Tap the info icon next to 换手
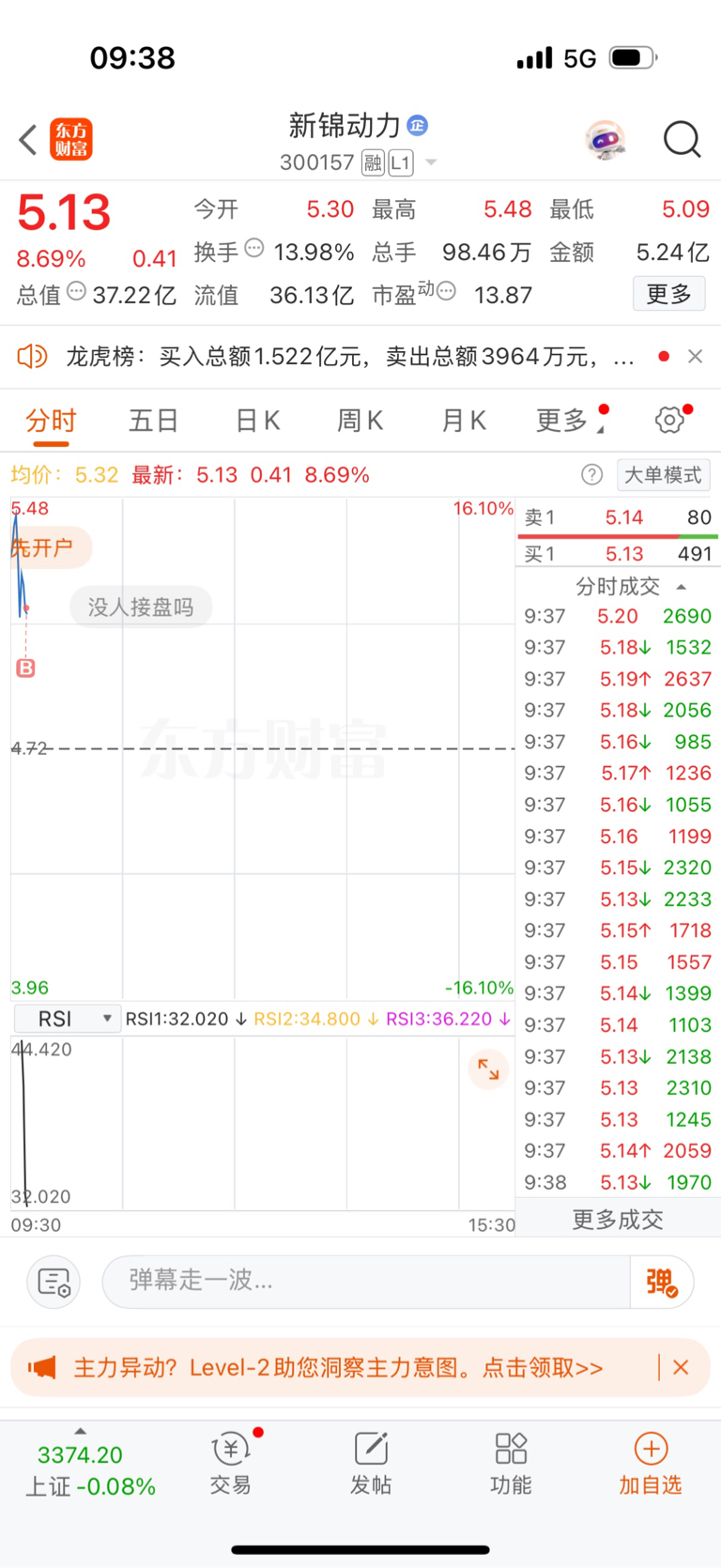Viewport: 721px width, 1568px height. pyautogui.click(x=253, y=249)
